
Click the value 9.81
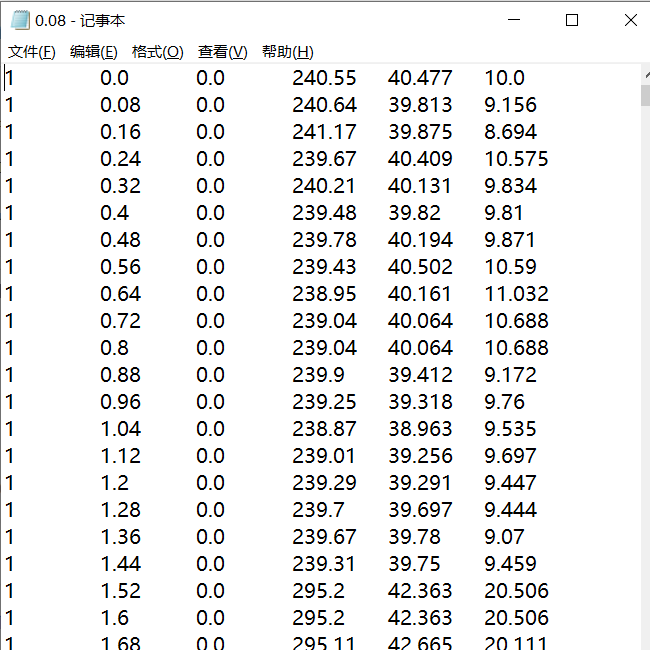(x=503, y=213)
